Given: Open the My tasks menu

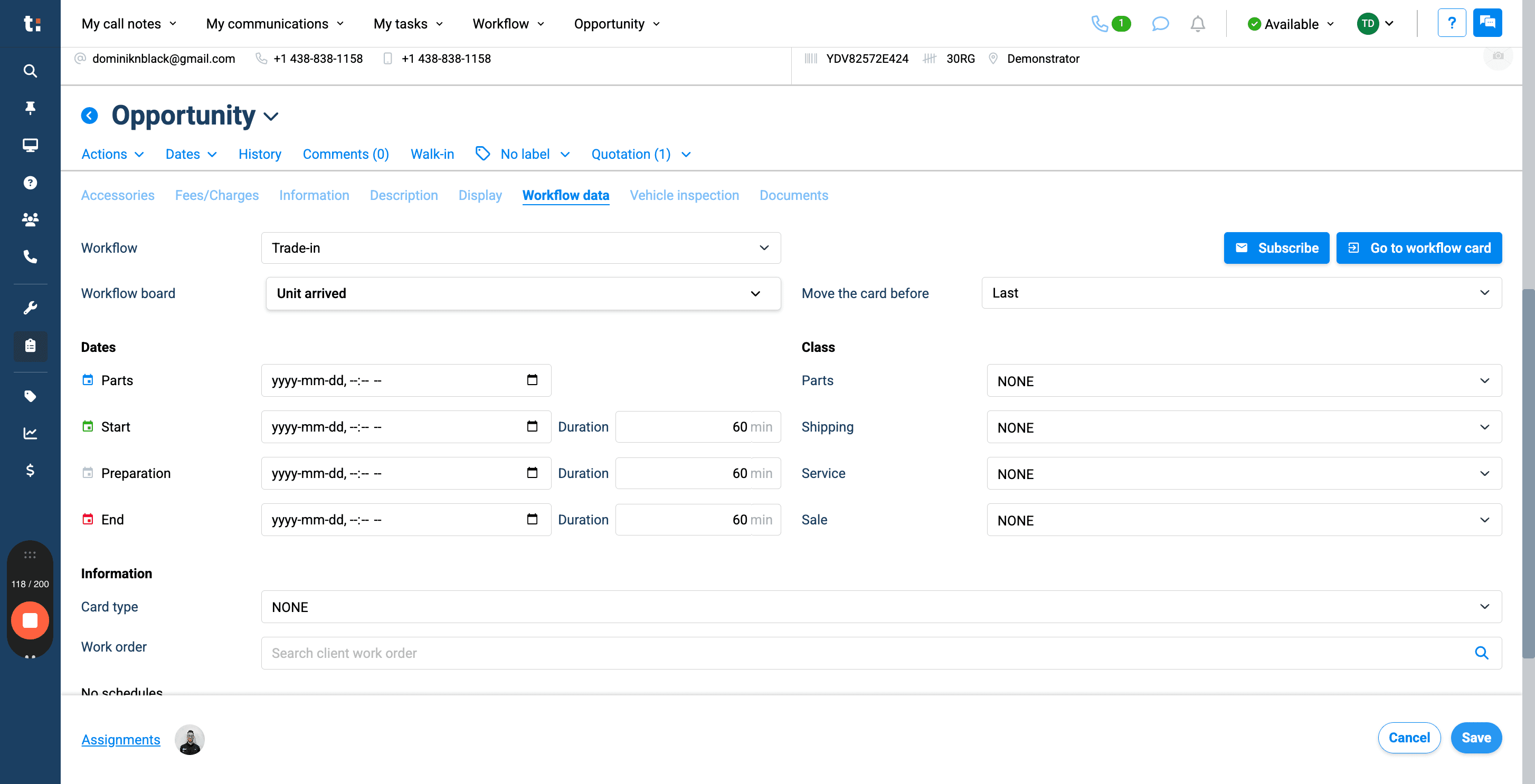Looking at the screenshot, I should pyautogui.click(x=408, y=24).
